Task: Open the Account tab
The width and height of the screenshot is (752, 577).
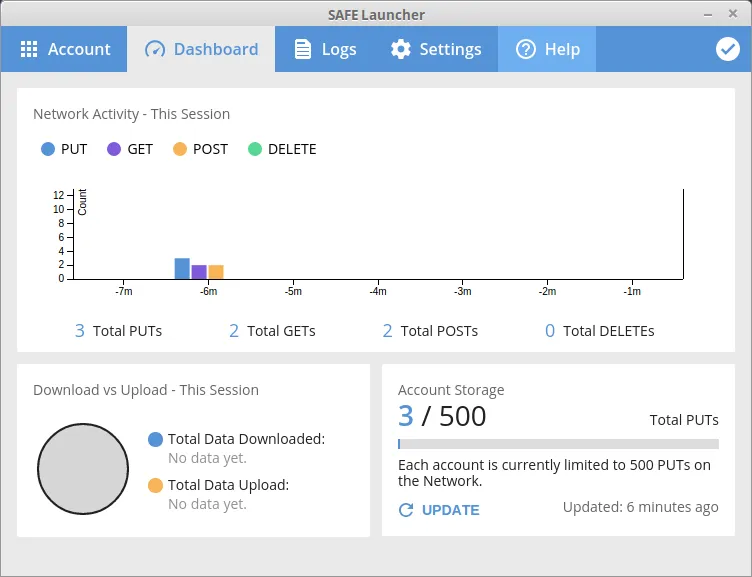Action: pyautogui.click(x=64, y=49)
